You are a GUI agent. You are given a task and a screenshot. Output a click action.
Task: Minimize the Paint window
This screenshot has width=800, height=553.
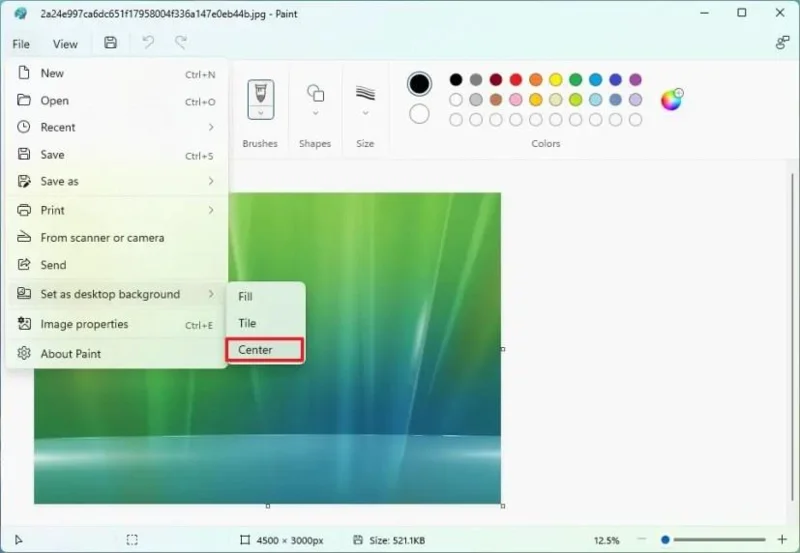click(705, 13)
